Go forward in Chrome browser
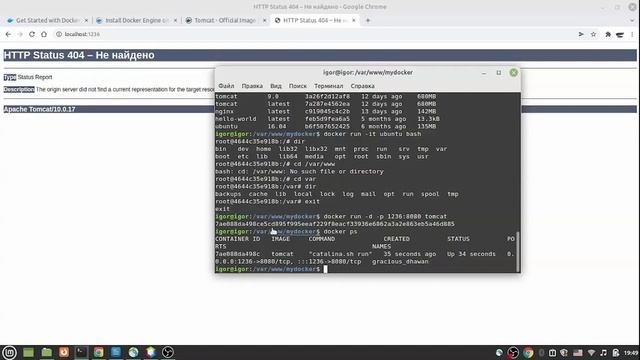 tap(20, 34)
